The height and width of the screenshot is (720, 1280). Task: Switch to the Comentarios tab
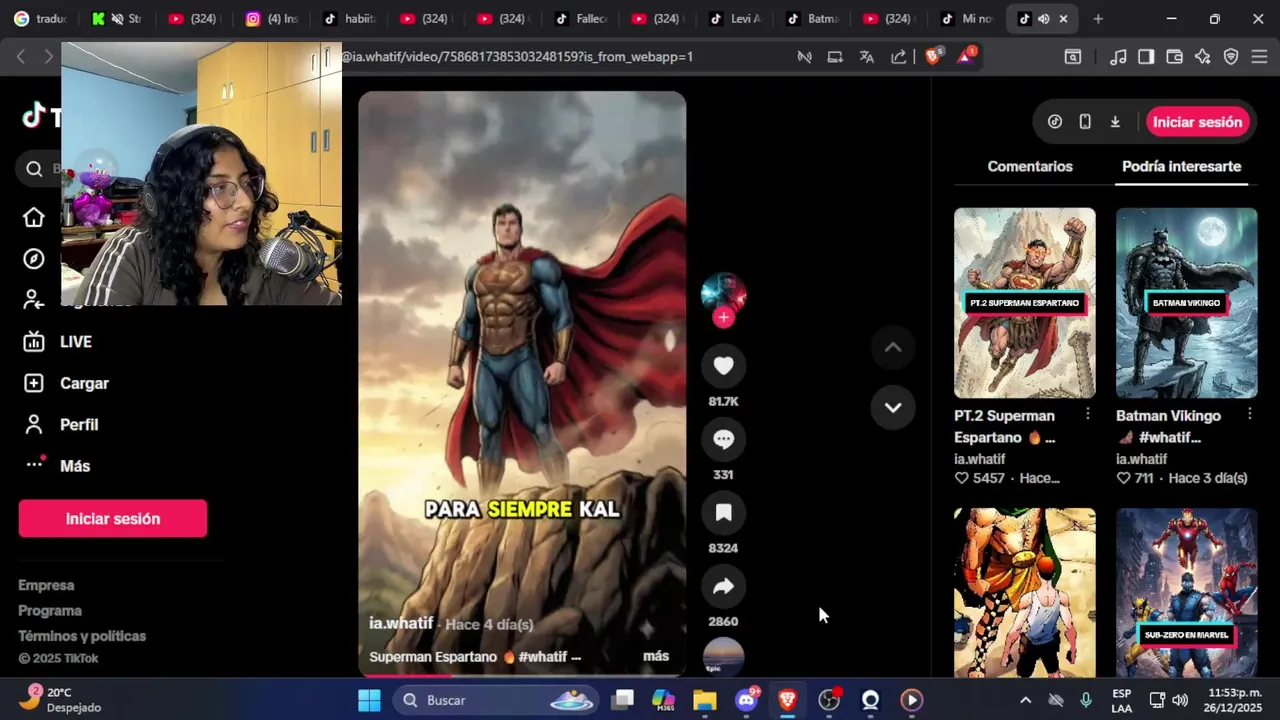(1030, 167)
